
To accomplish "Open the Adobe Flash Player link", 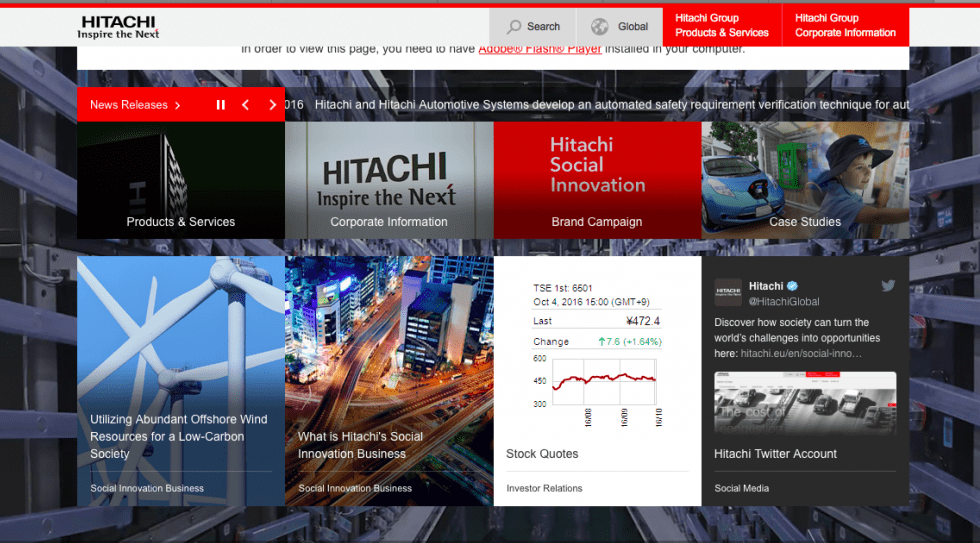I will coord(539,48).
